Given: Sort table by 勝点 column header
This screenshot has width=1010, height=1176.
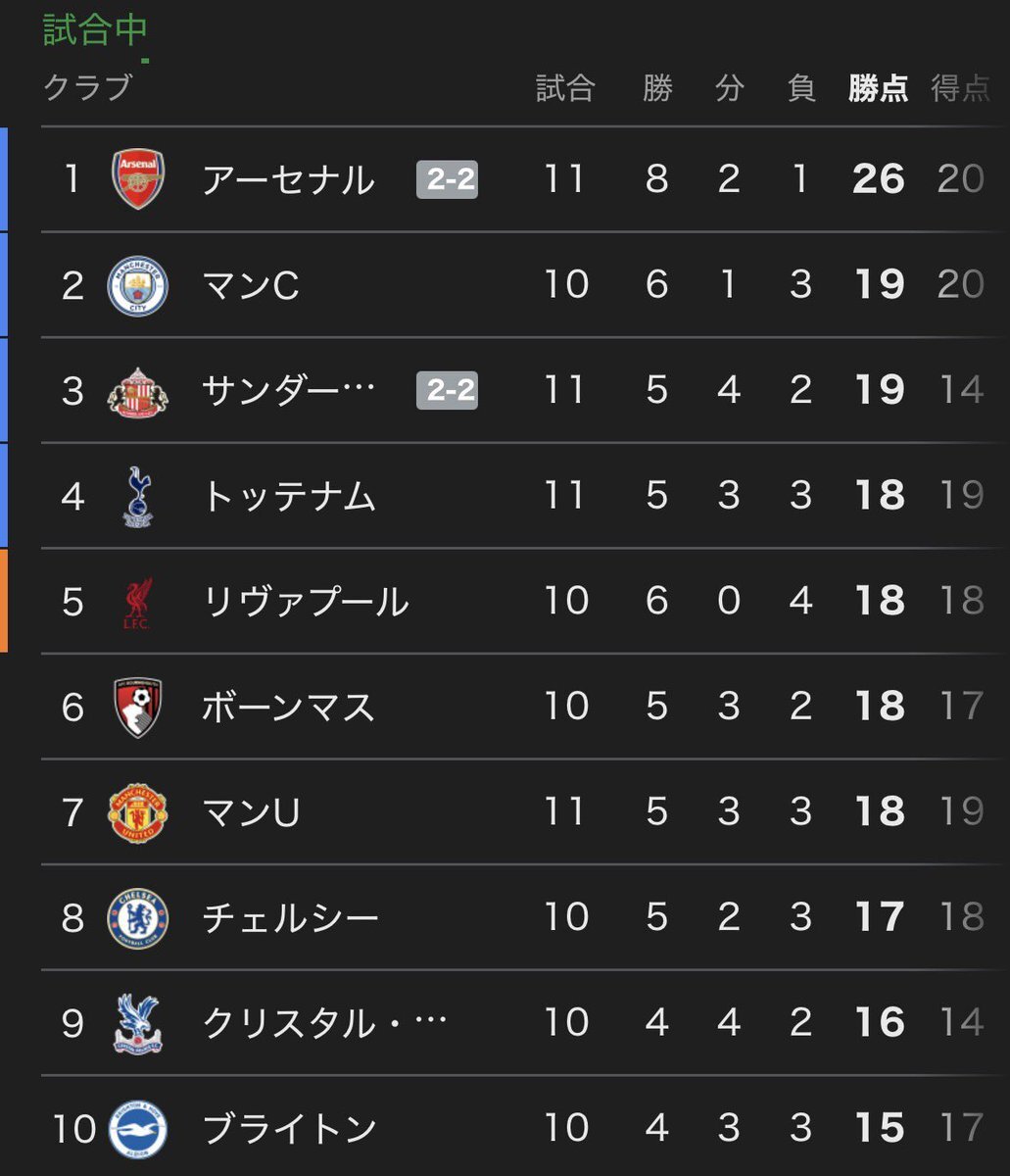Looking at the screenshot, I should [878, 89].
